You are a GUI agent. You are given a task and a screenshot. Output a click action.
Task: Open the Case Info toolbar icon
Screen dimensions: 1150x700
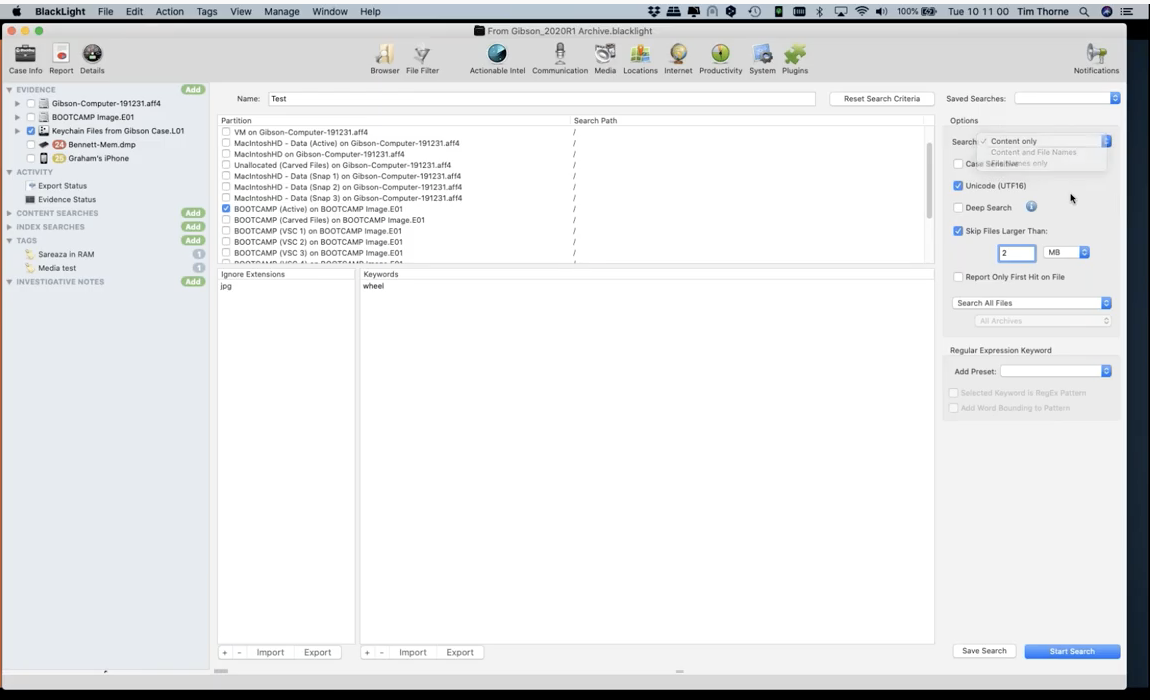click(25, 54)
